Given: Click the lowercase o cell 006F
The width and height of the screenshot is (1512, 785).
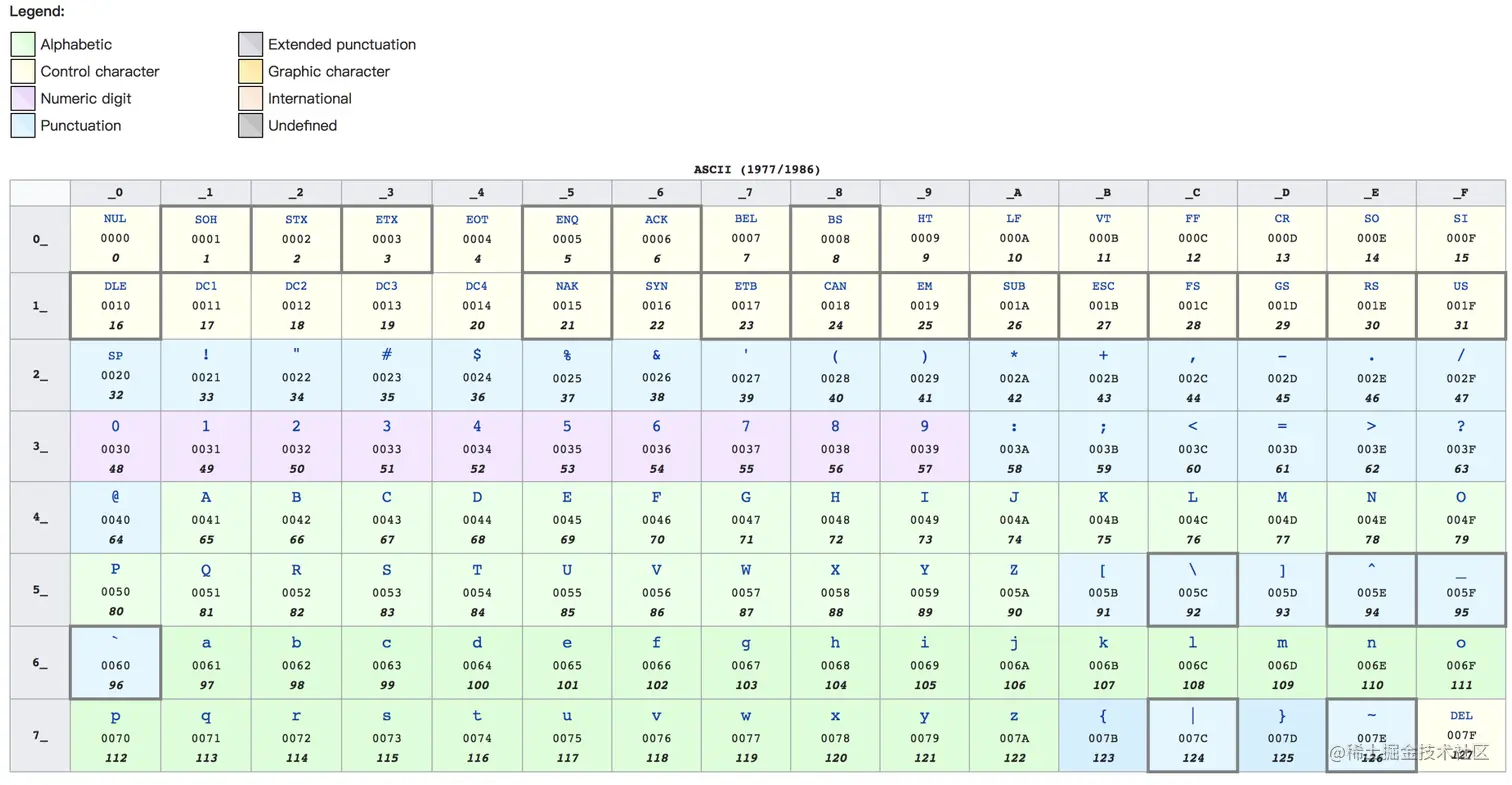Looking at the screenshot, I should tap(1461, 662).
